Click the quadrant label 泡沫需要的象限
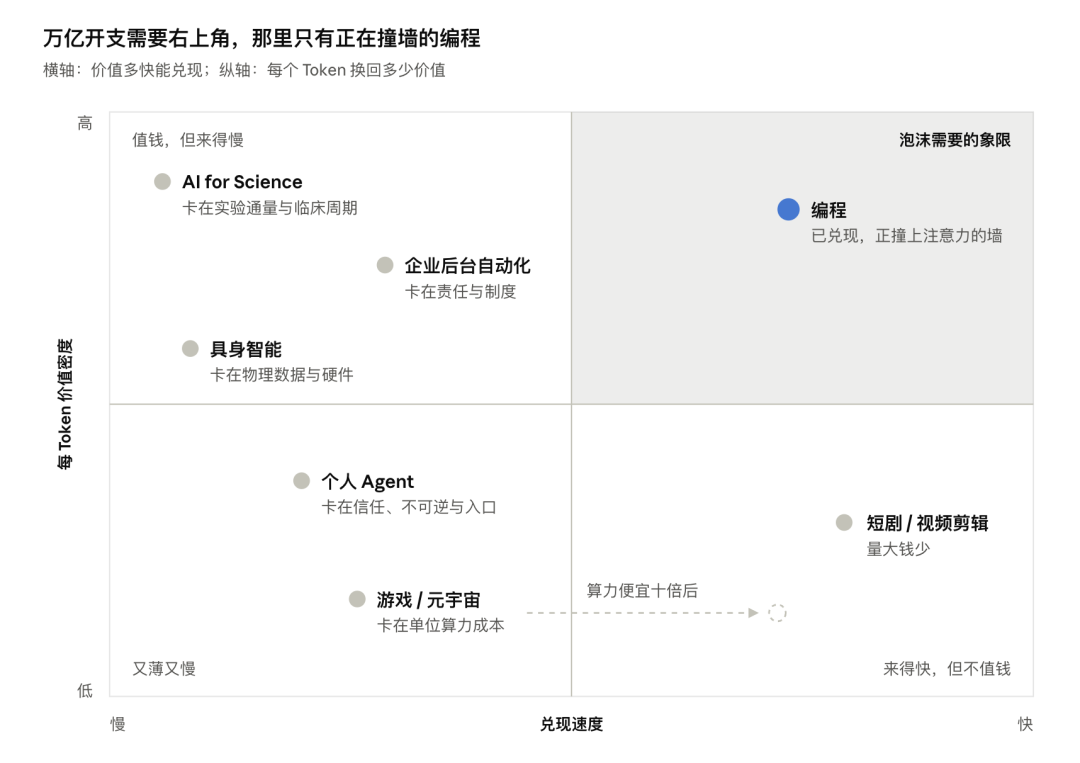Viewport: 1080px width, 763px height. [x=955, y=140]
